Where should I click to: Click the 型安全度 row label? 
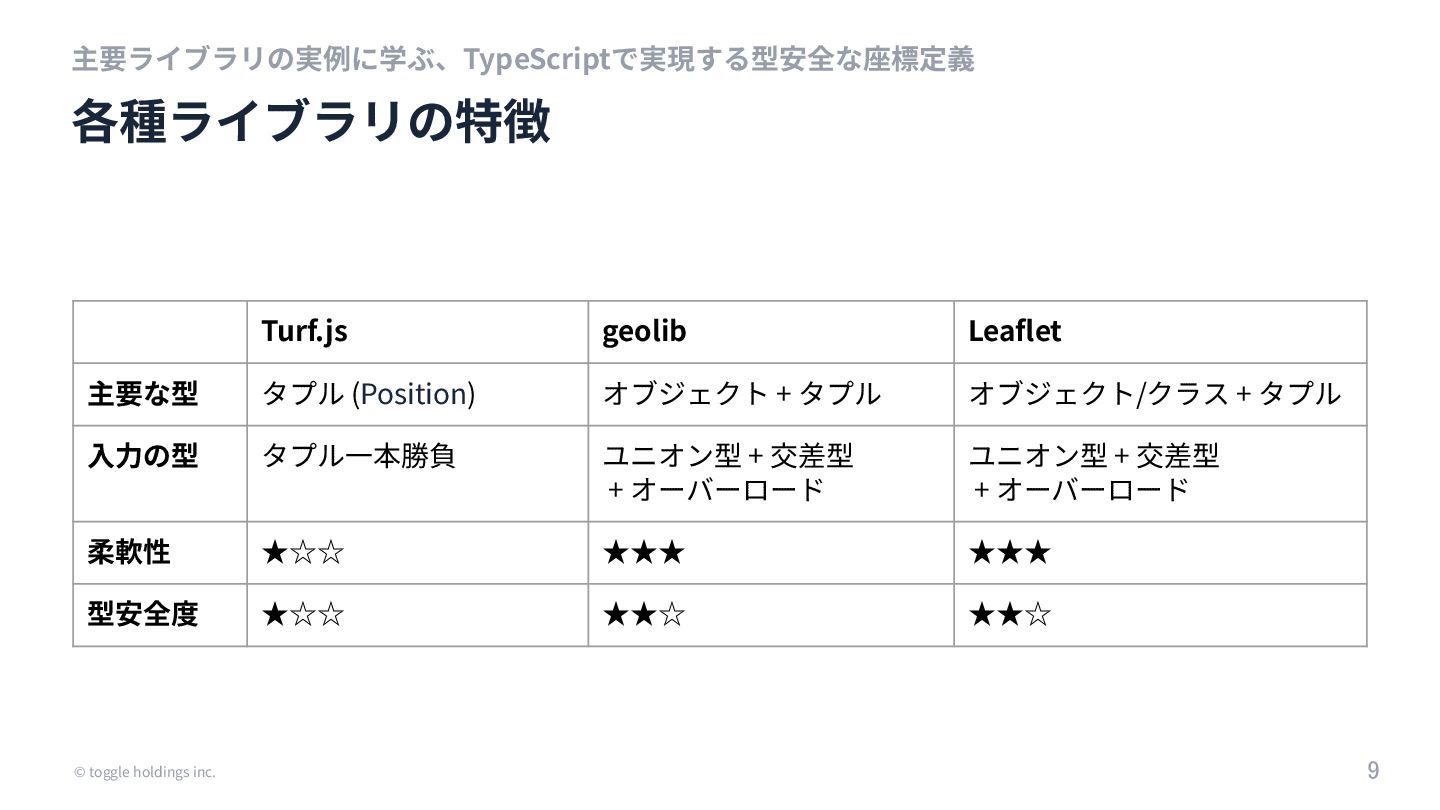143,614
